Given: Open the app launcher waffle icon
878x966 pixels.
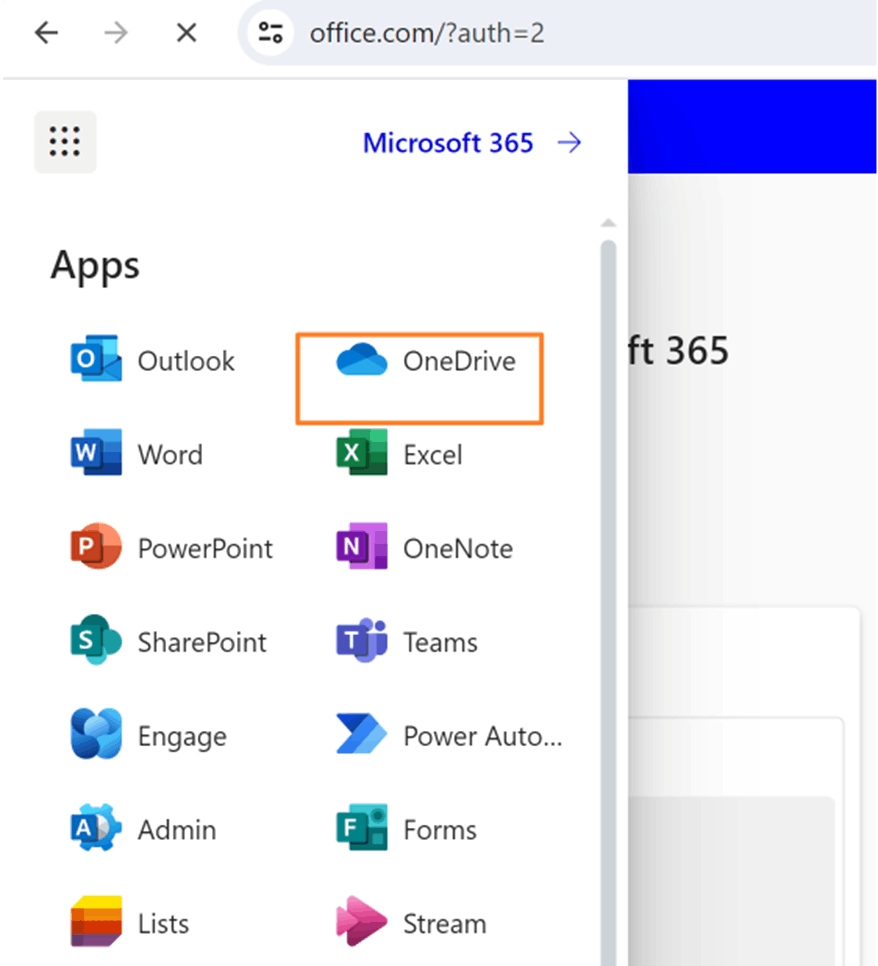Looking at the screenshot, I should tap(65, 142).
